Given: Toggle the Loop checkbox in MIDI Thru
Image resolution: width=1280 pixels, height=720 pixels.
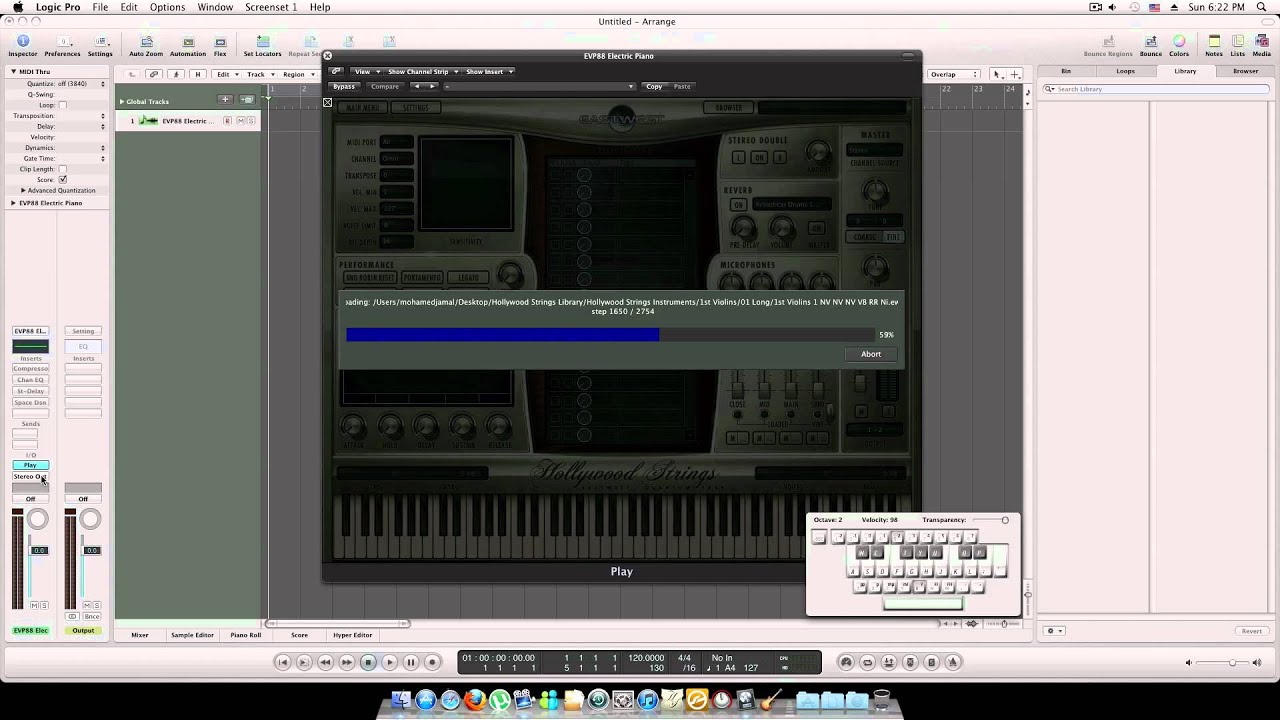Looking at the screenshot, I should tap(62, 105).
